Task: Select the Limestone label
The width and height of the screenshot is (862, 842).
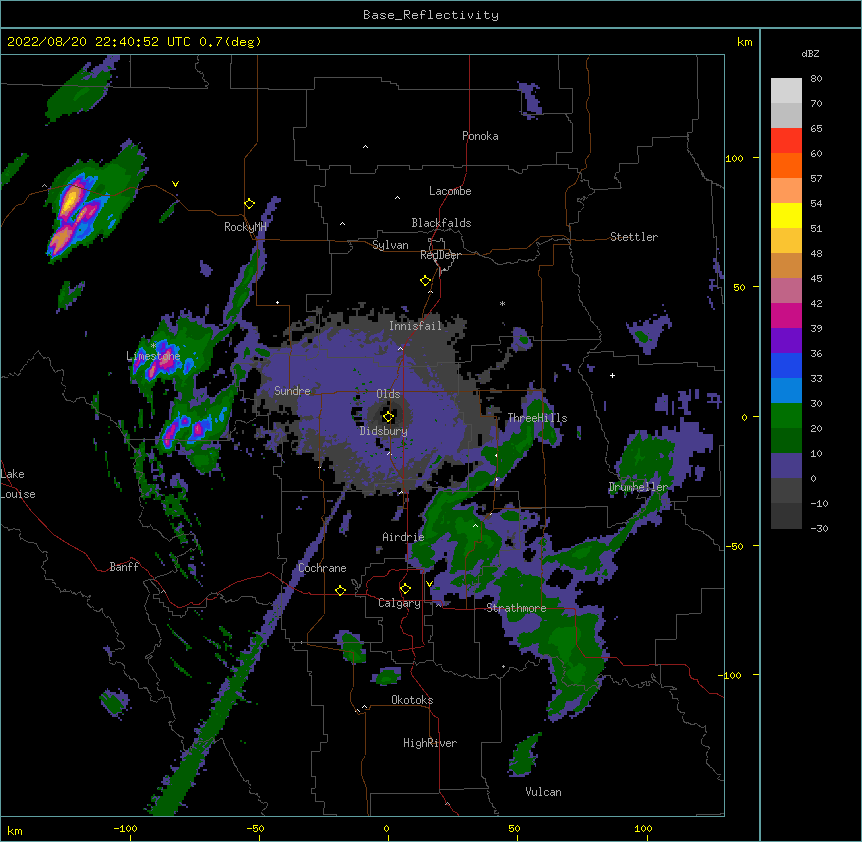Action: click(x=153, y=356)
